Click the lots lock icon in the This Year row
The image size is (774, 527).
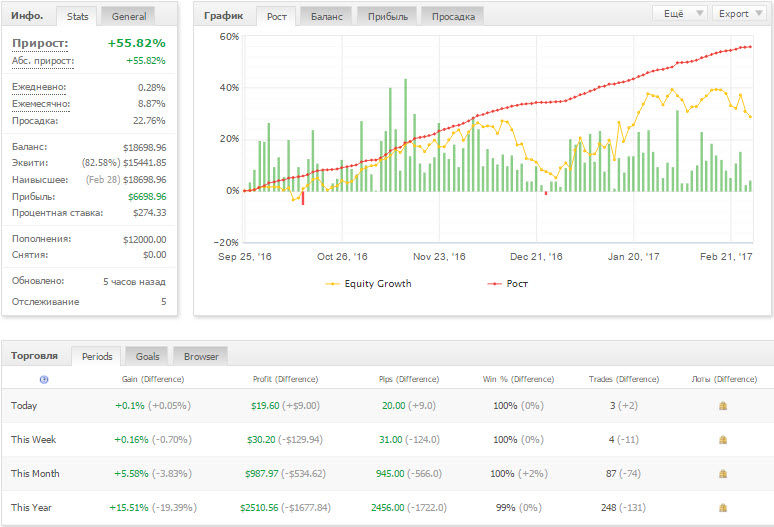pos(723,508)
